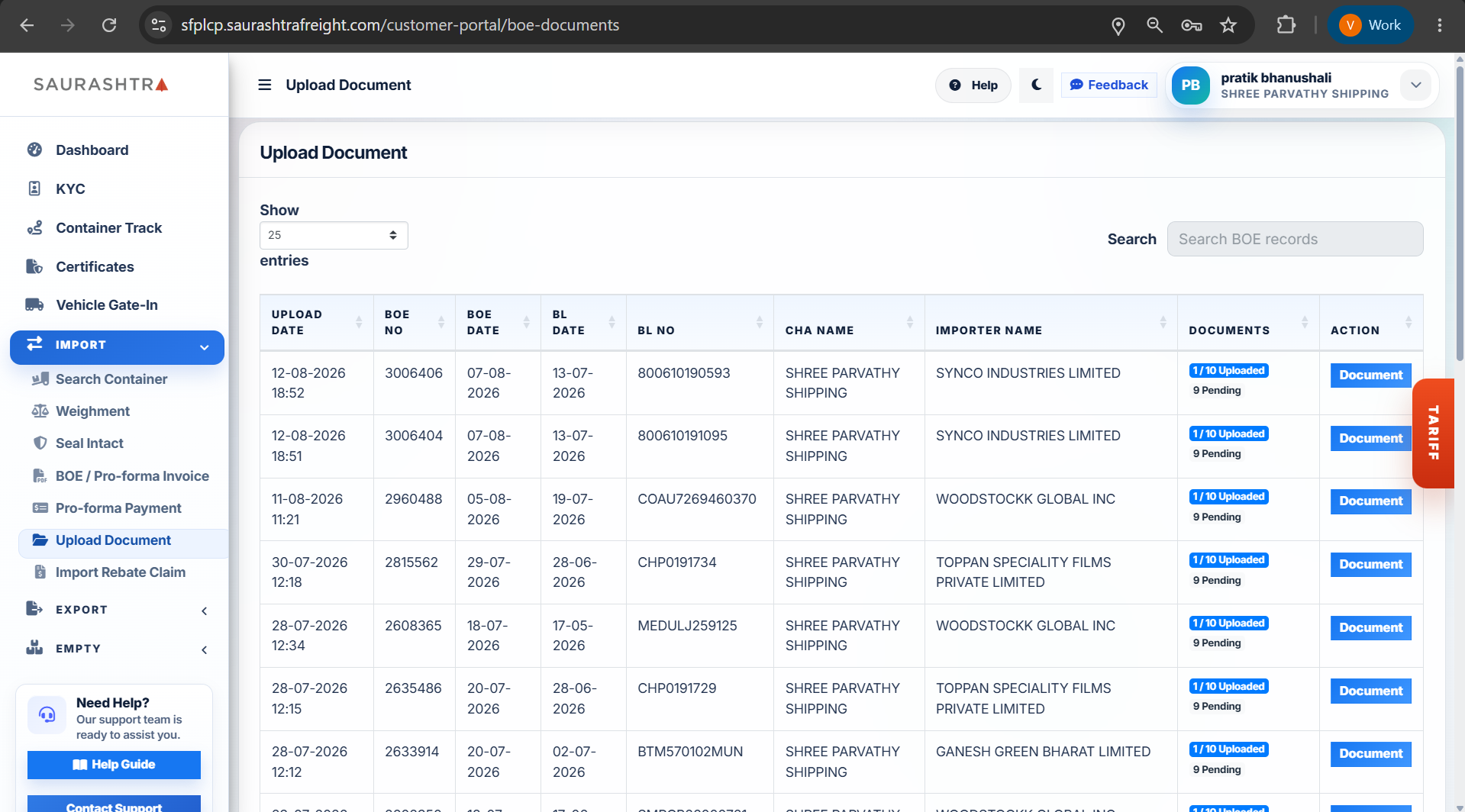The height and width of the screenshot is (812, 1465).
Task: Open Help button
Action: click(973, 85)
